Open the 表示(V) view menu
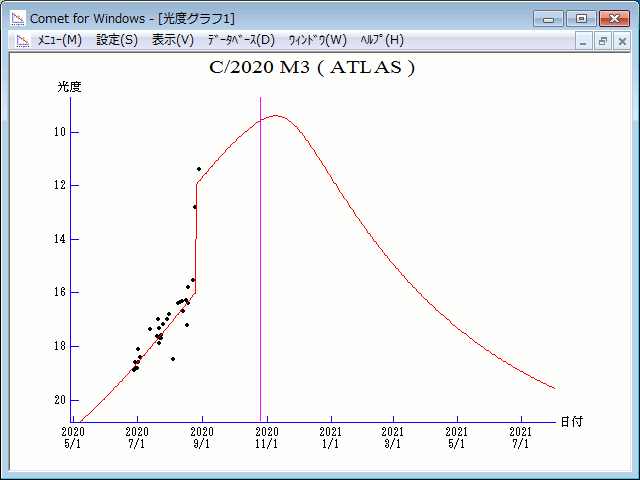The image size is (640, 480). point(173,40)
